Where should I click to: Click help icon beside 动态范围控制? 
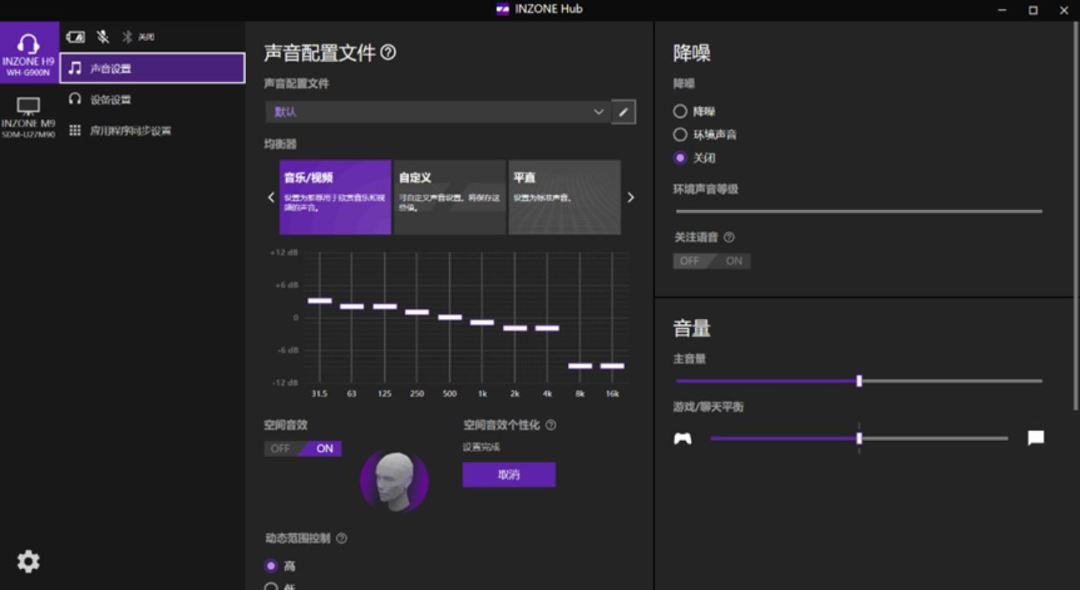pos(342,538)
